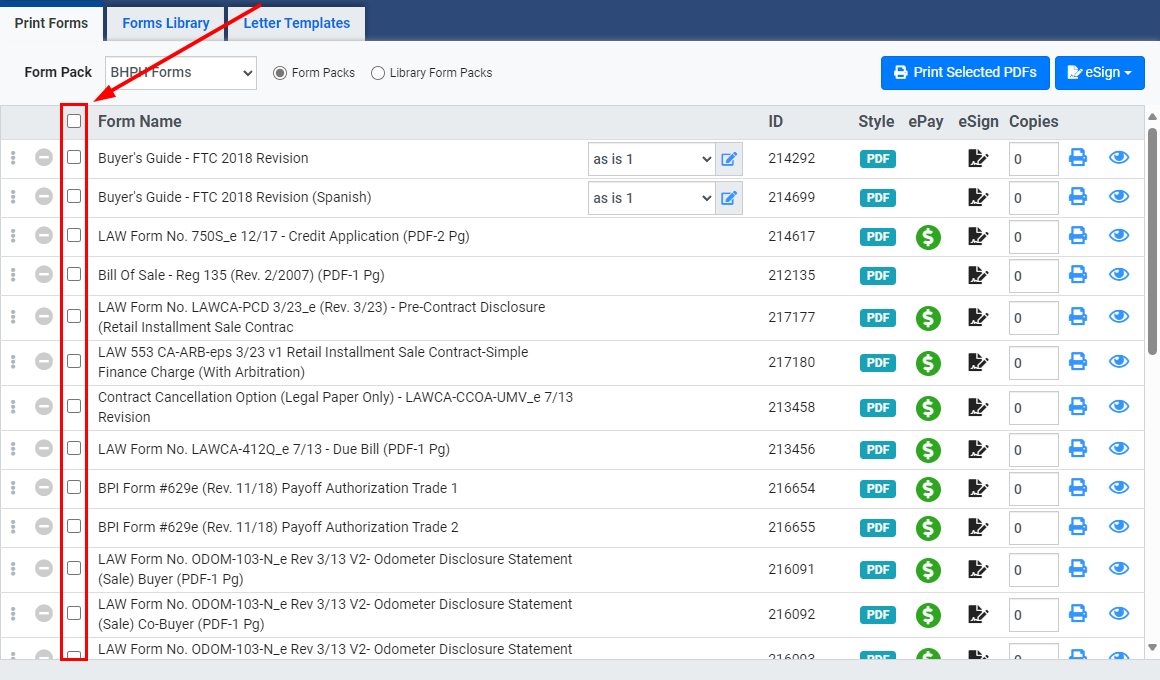Print form ID 217180 Retail Installment Sale Contract

pyautogui.click(x=1078, y=362)
